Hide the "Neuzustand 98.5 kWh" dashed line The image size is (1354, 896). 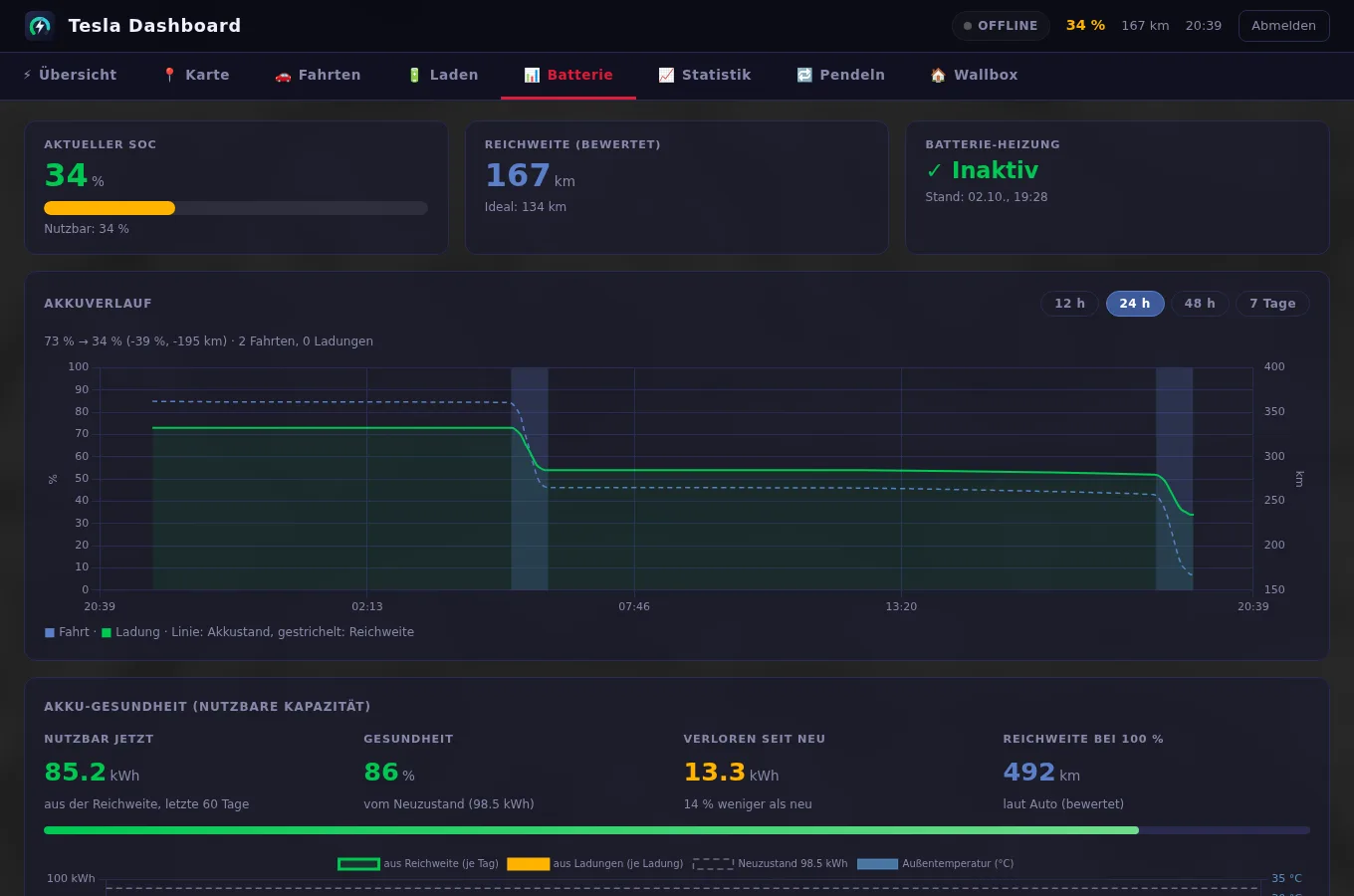pyautogui.click(x=770, y=864)
